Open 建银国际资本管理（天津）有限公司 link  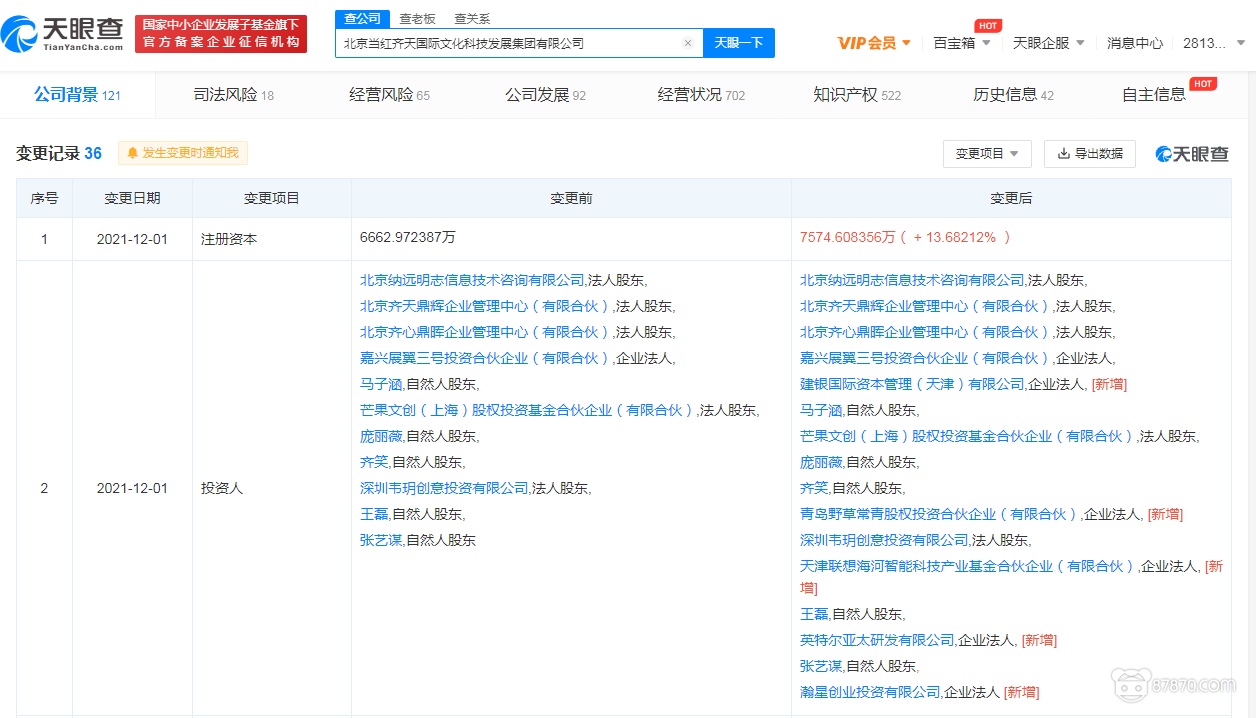[912, 384]
